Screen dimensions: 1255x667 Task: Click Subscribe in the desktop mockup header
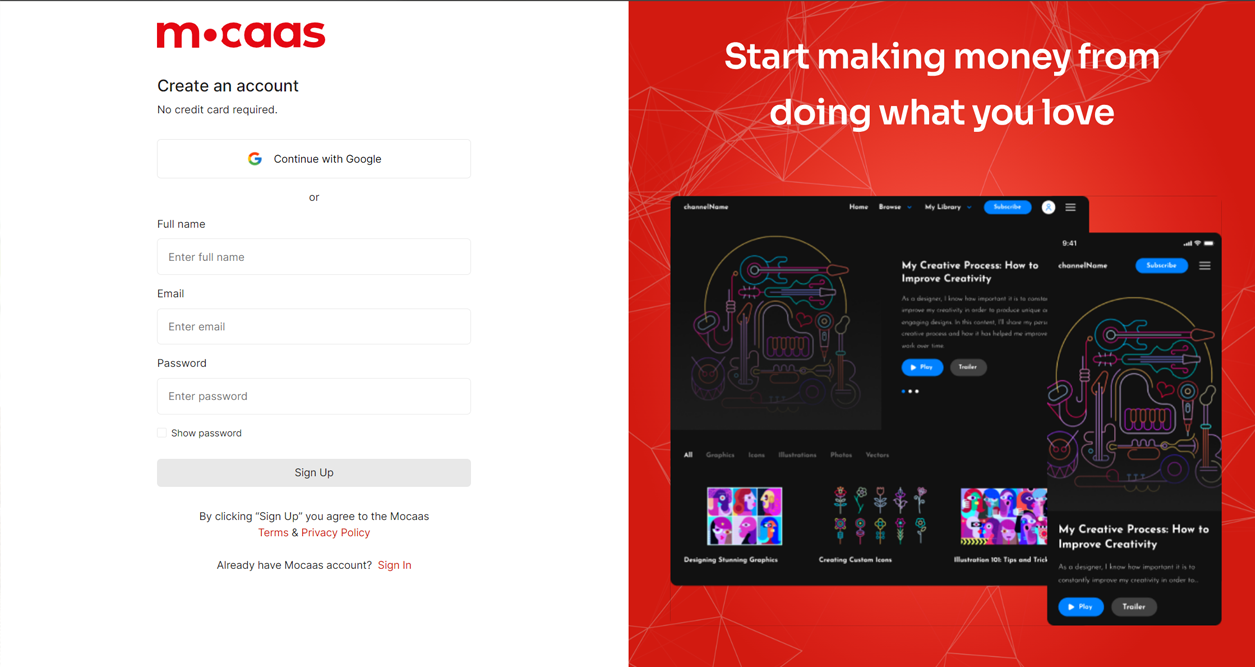(x=1007, y=207)
